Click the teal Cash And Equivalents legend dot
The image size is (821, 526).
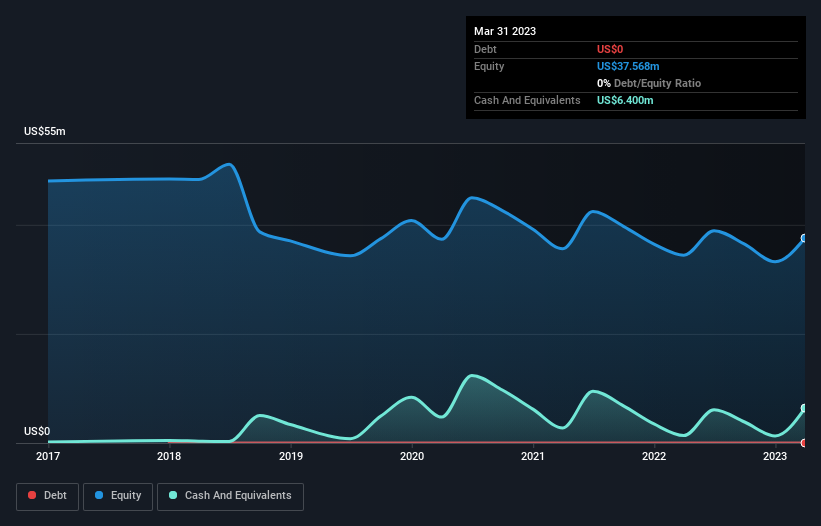tap(173, 495)
